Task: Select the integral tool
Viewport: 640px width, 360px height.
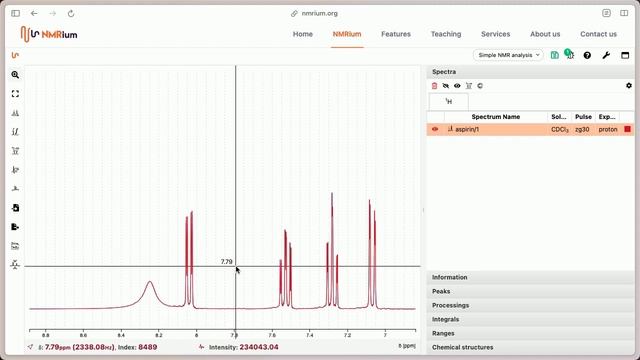Action: pos(15,132)
